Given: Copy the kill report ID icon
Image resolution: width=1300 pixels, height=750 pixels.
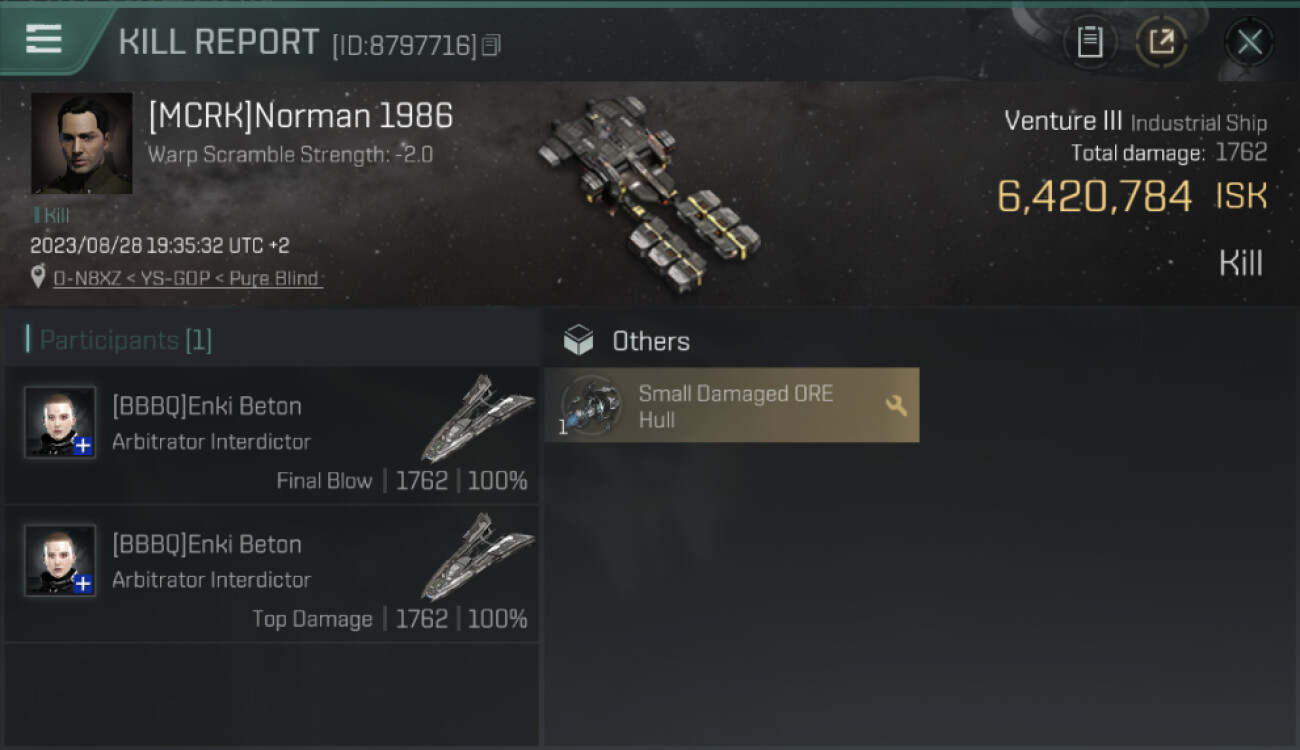Looking at the screenshot, I should [x=491, y=45].
